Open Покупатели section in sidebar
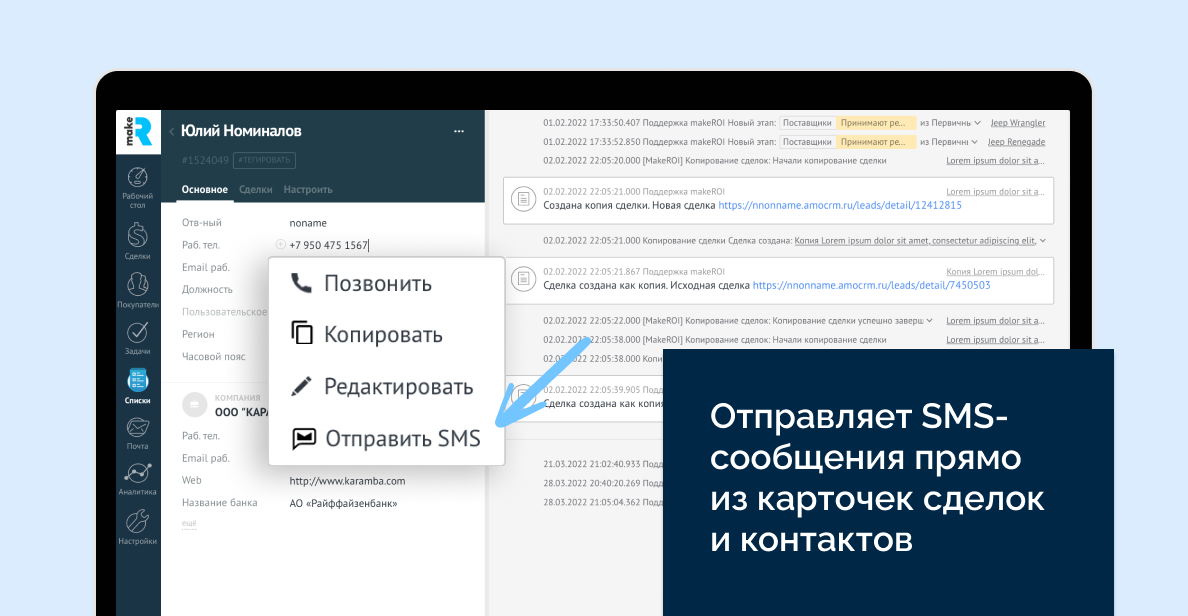Viewport: 1188px width, 616px height. [137, 290]
